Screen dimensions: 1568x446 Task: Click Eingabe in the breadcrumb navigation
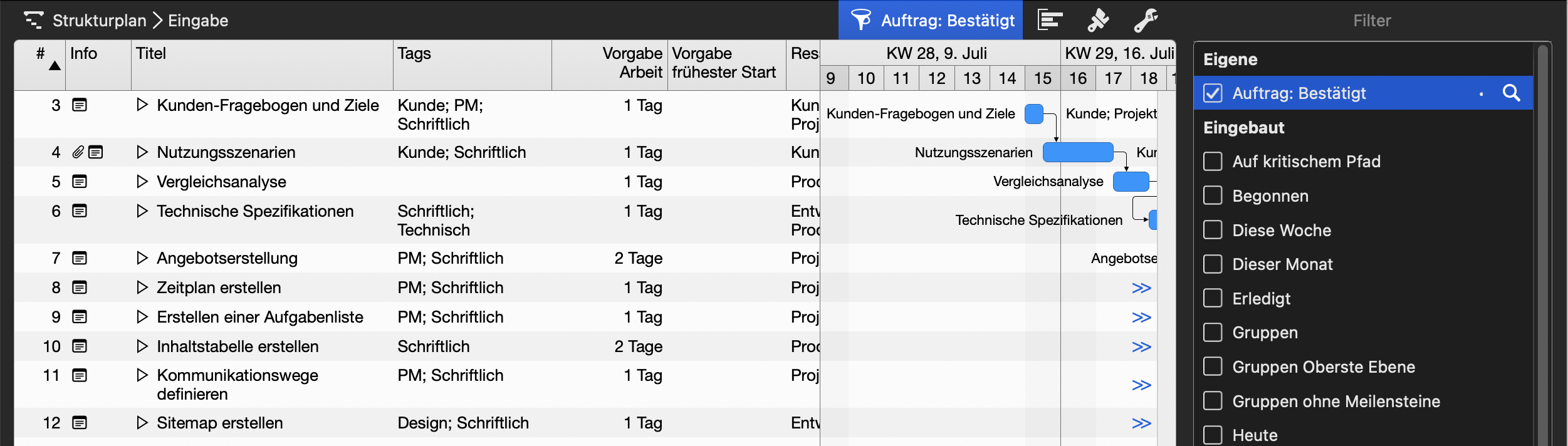point(197,19)
